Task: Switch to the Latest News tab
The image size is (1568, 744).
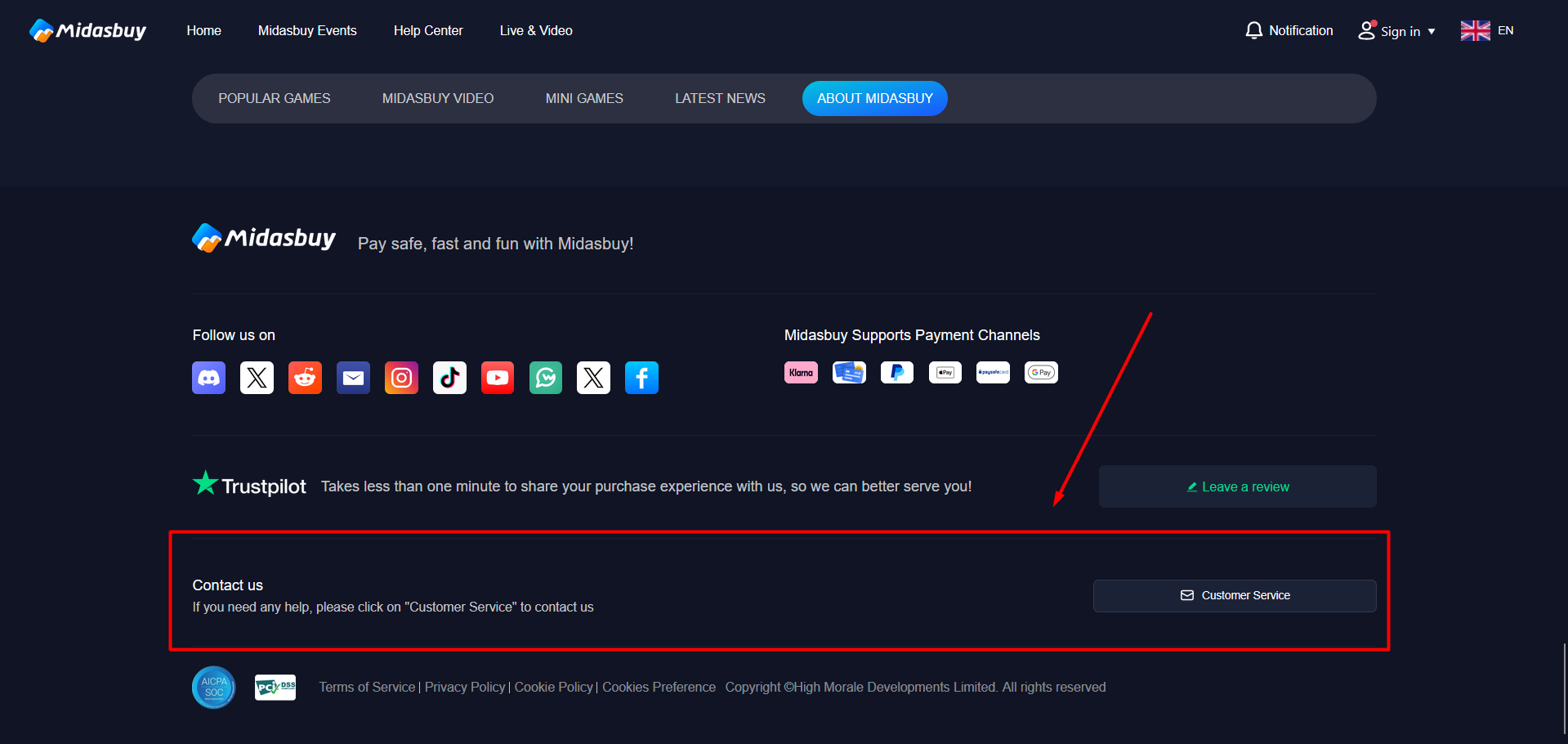Action: pos(720,98)
